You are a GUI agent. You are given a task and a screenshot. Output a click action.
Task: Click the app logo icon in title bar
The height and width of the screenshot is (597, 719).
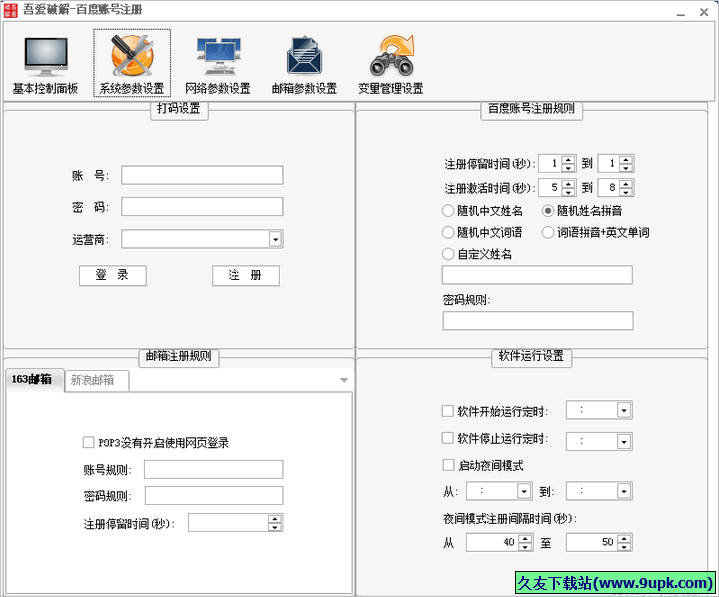[10, 10]
